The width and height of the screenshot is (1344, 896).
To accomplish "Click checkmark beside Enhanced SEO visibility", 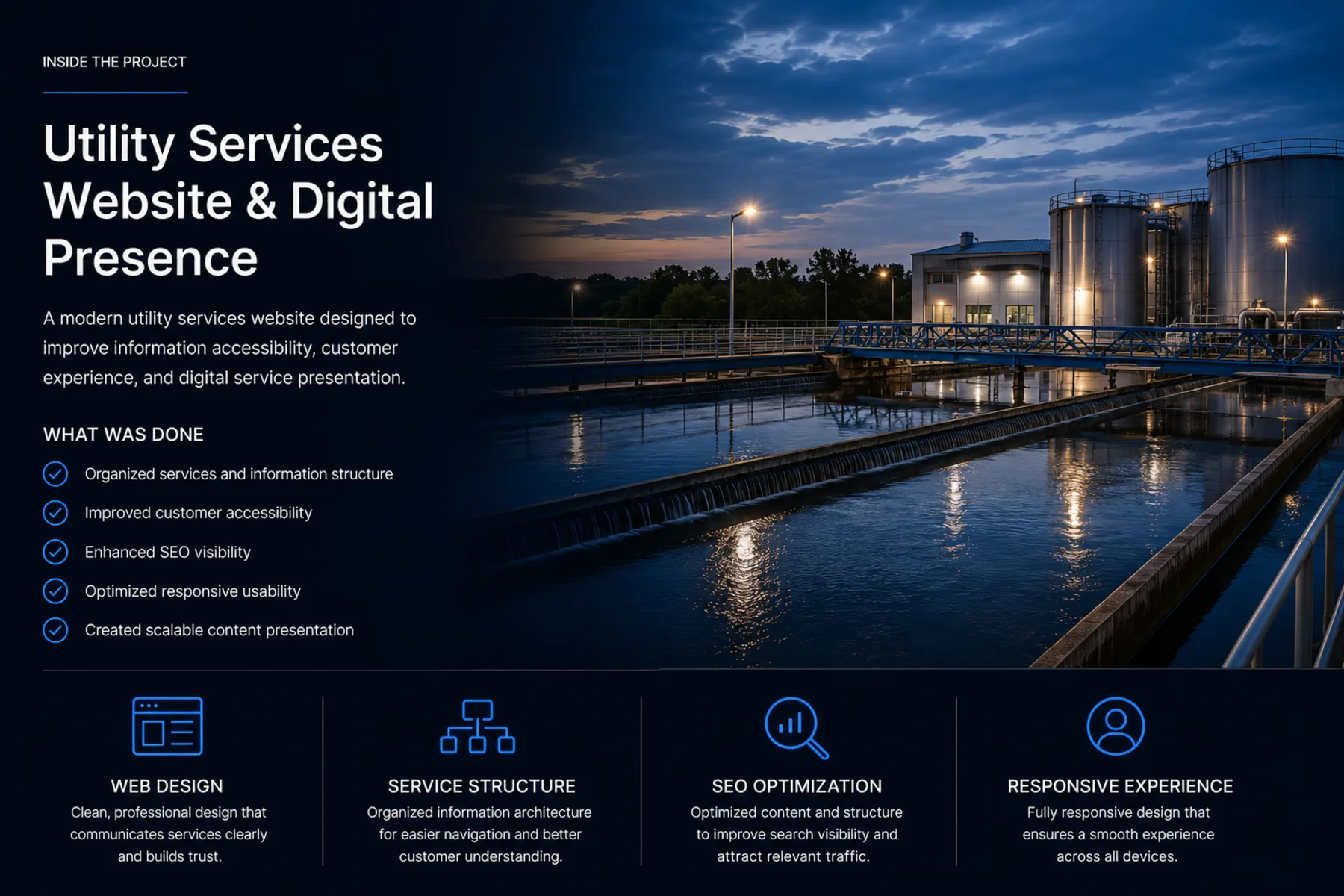I will 55,552.
